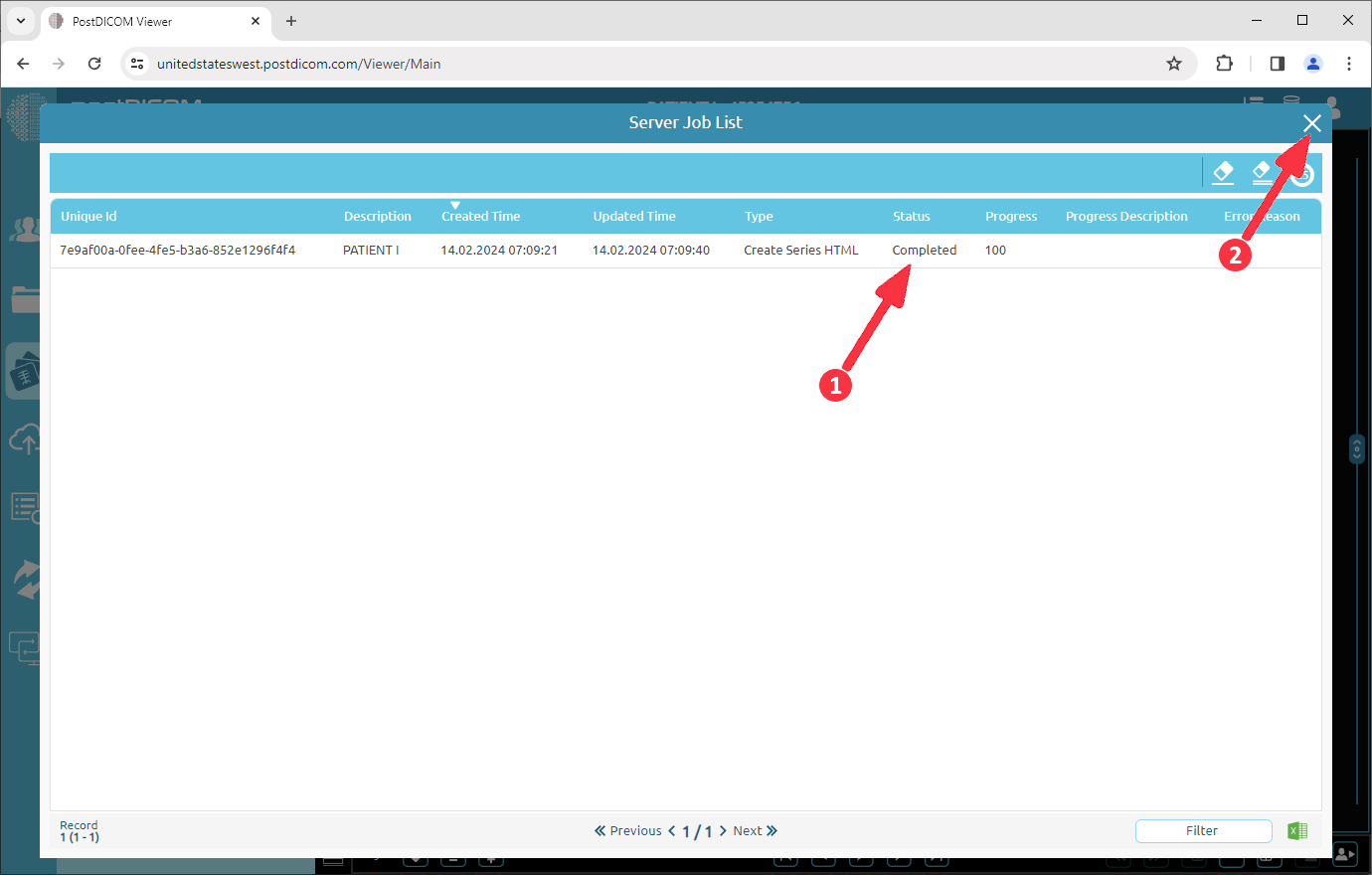1372x875 pixels.
Task: Bookmark the page via the star icon
Action: pyautogui.click(x=1174, y=63)
